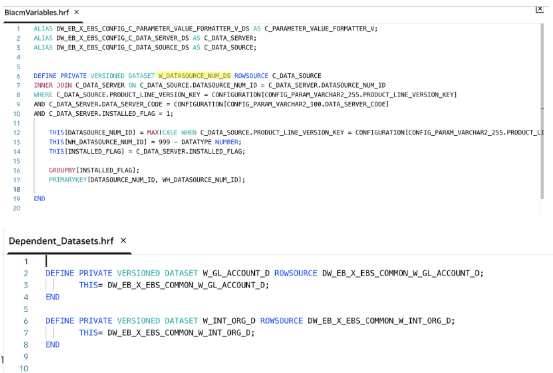Click GROUPBY keyword on line 16
Viewport: 553px width, 373px height.
tap(62, 170)
